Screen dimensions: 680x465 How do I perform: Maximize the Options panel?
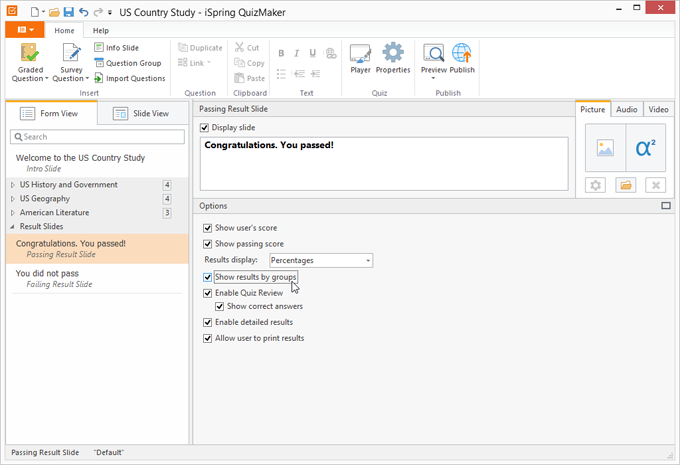click(666, 206)
